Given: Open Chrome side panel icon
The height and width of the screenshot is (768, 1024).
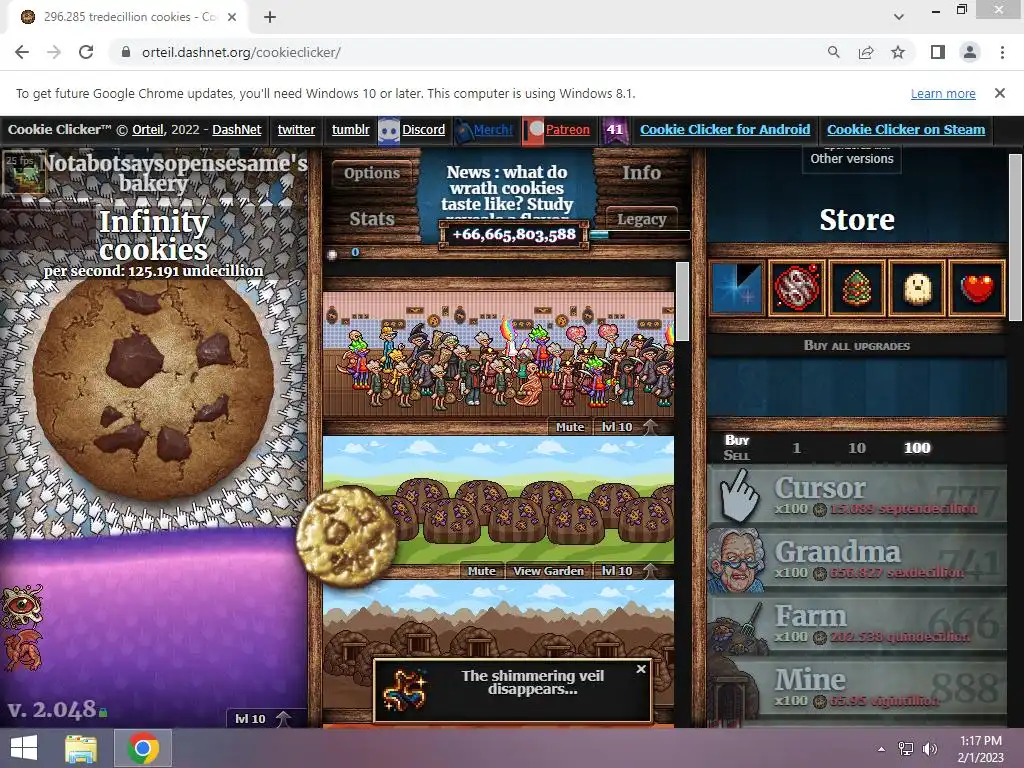Looking at the screenshot, I should (938, 52).
